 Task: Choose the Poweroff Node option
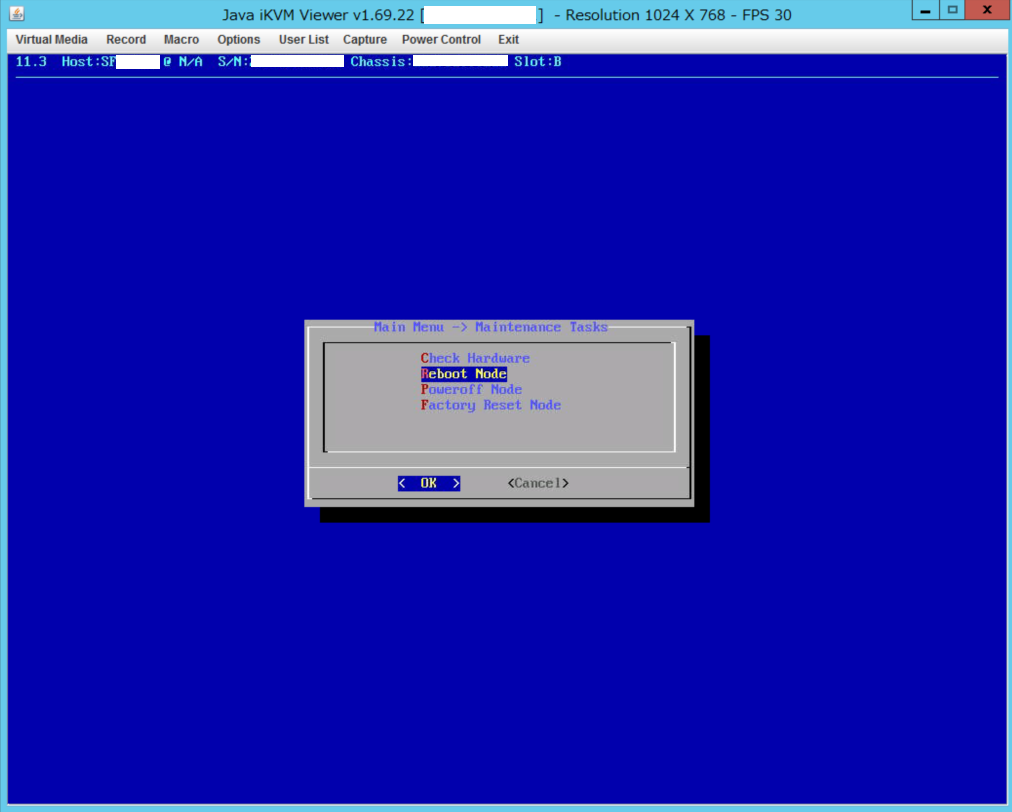tap(471, 390)
